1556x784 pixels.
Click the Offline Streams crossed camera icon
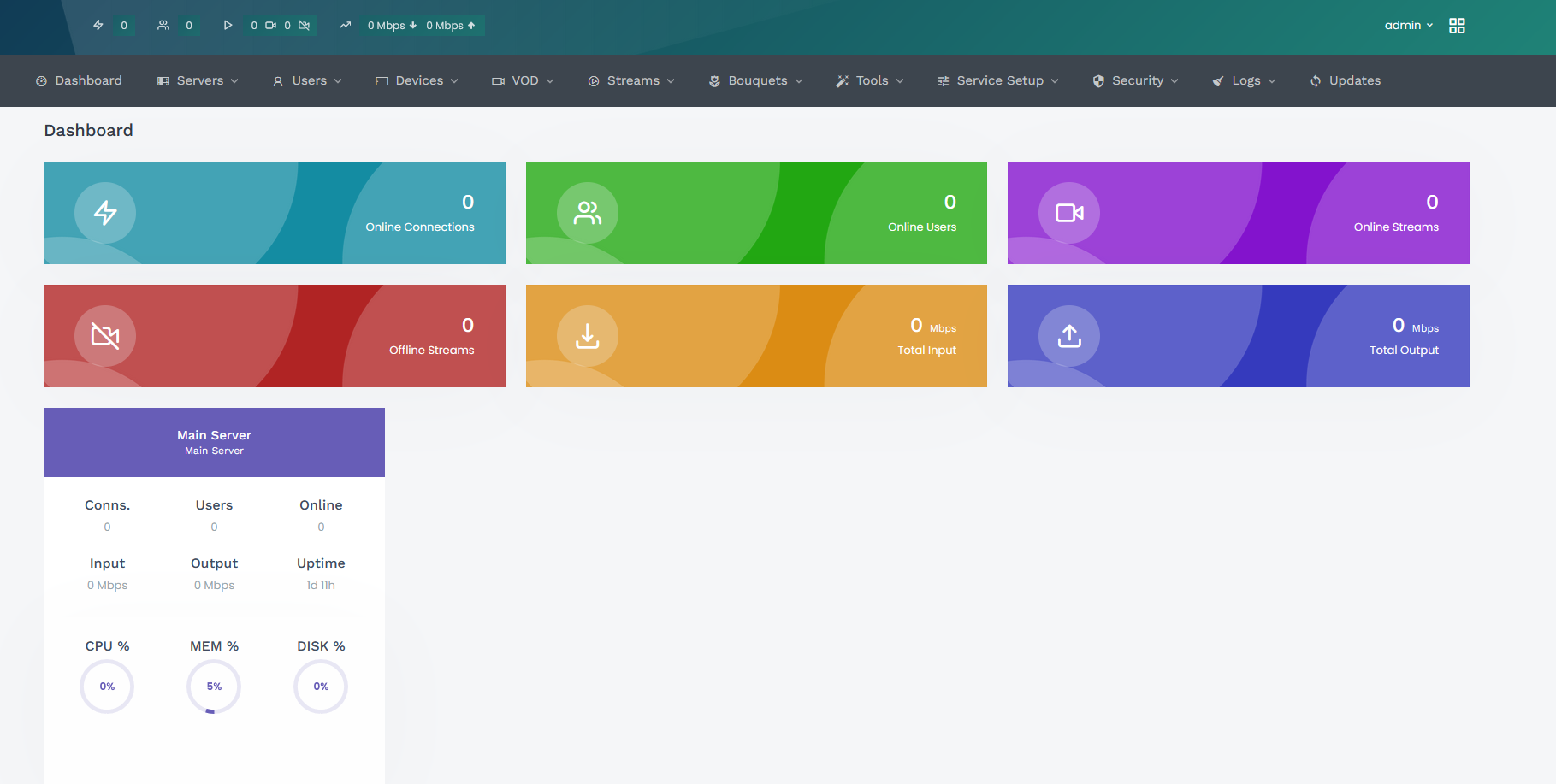pos(105,336)
